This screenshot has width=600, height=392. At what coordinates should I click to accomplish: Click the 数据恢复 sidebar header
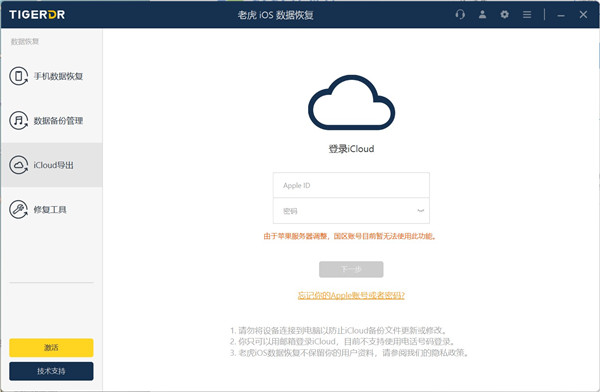(25, 41)
